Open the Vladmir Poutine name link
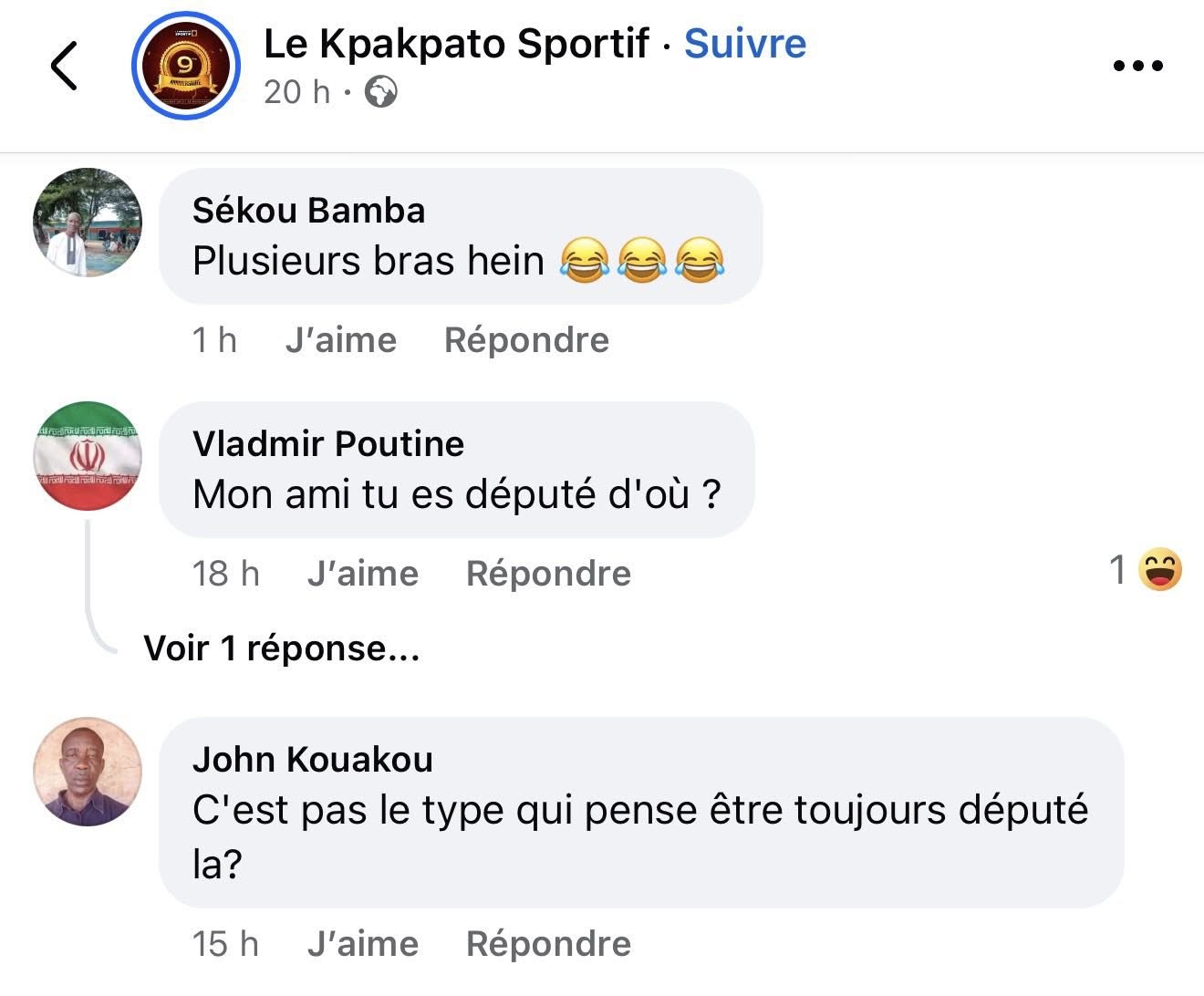 click(328, 444)
